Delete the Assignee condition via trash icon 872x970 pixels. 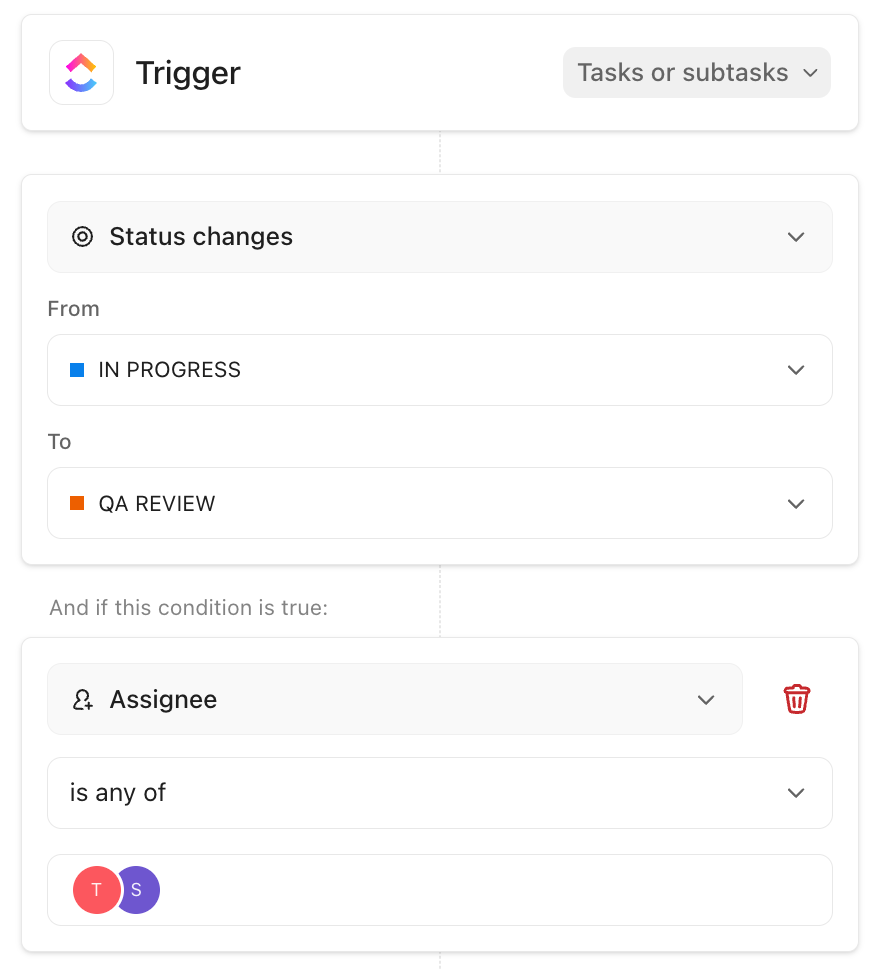click(x=796, y=699)
